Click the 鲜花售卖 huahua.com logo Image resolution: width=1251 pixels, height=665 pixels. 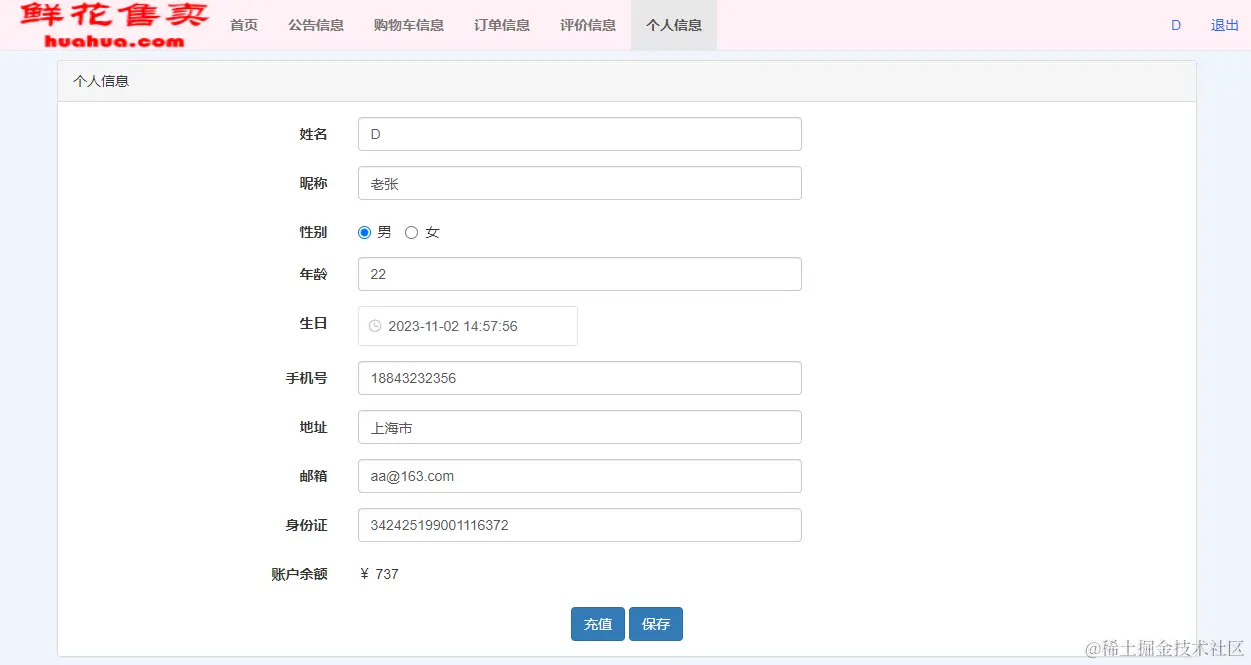pyautogui.click(x=115, y=25)
